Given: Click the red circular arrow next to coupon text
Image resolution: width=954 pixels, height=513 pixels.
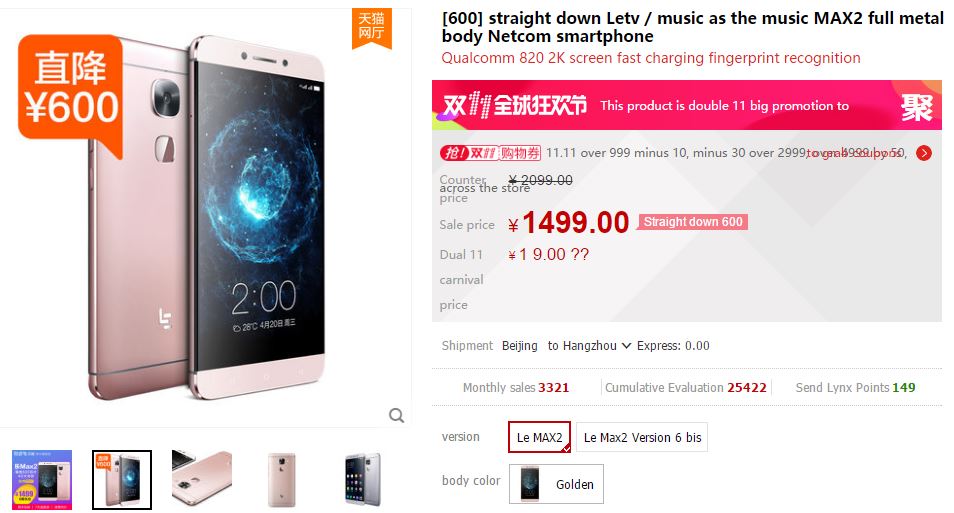Looking at the screenshot, I should [924, 153].
